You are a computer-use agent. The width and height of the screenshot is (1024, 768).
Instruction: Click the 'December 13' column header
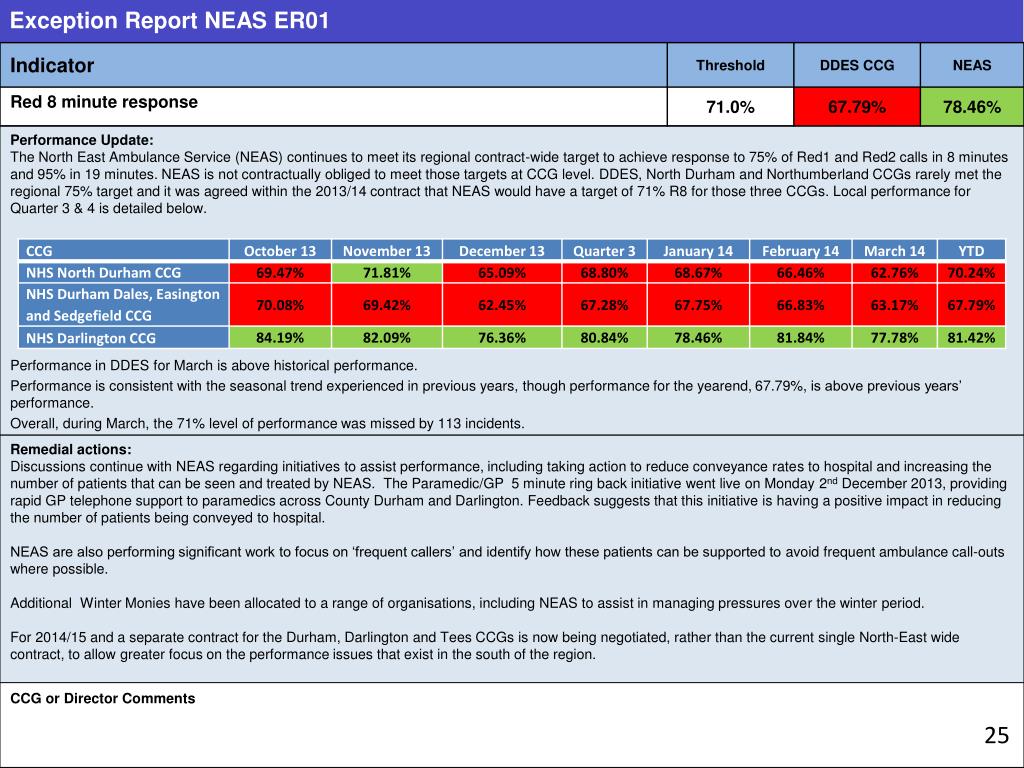(x=502, y=251)
